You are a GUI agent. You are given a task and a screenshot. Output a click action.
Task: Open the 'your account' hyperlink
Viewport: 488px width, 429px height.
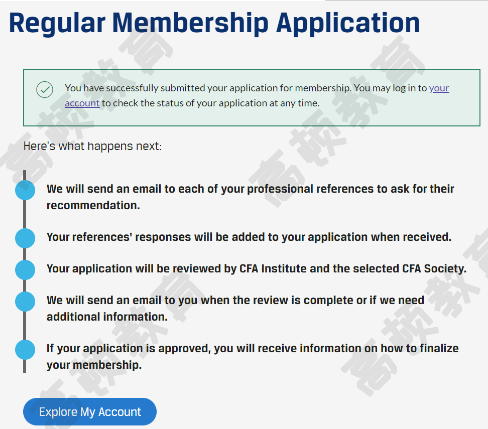(439, 88)
